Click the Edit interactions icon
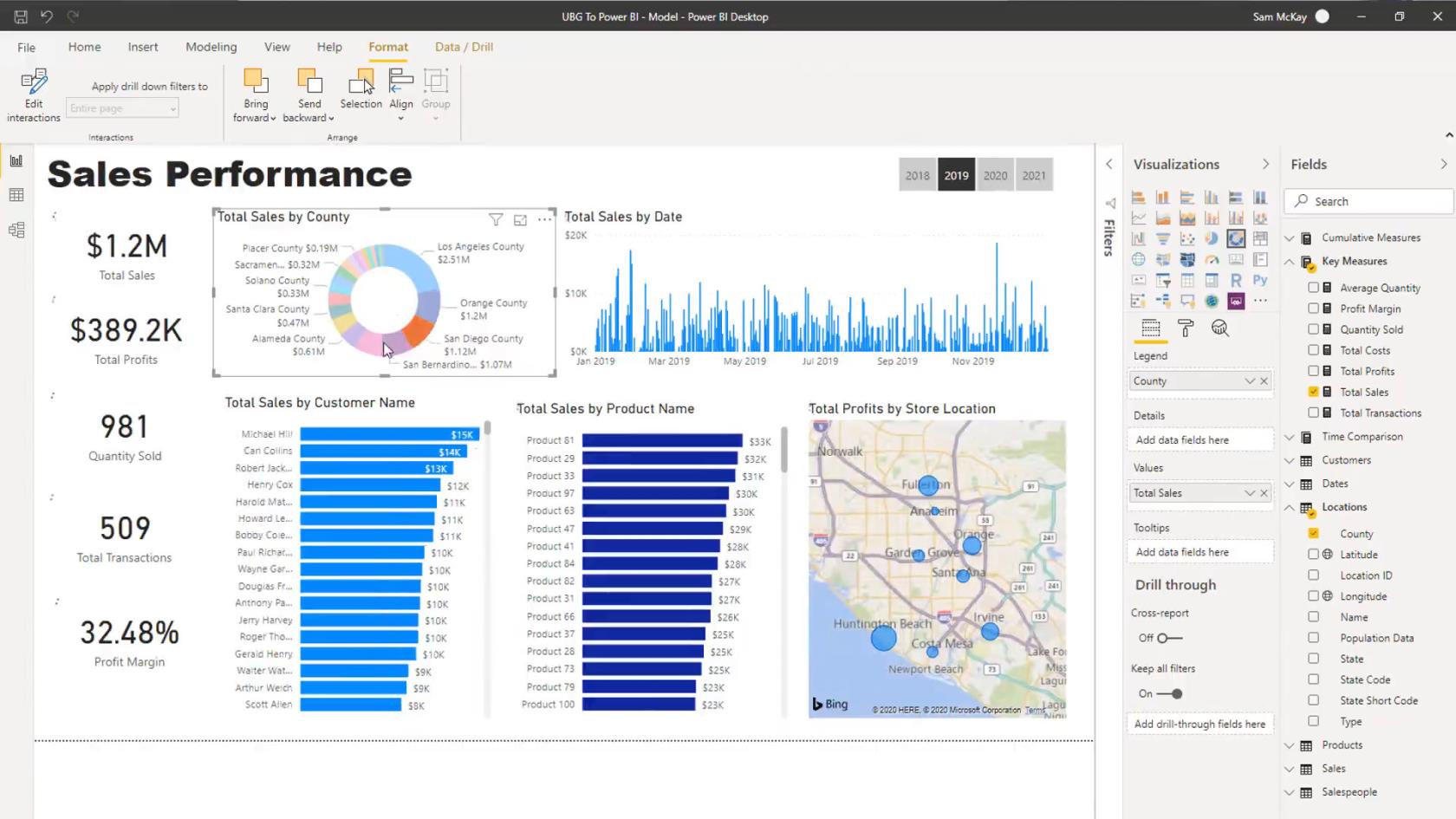1456x819 pixels. (x=34, y=81)
